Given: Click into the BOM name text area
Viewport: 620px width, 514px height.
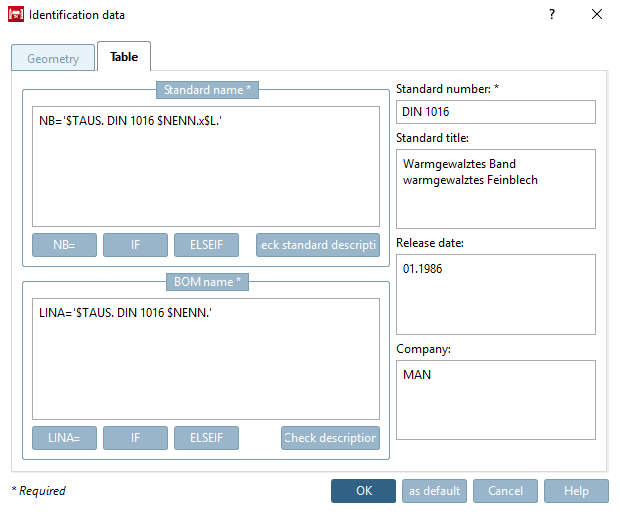Looking at the screenshot, I should (206, 359).
